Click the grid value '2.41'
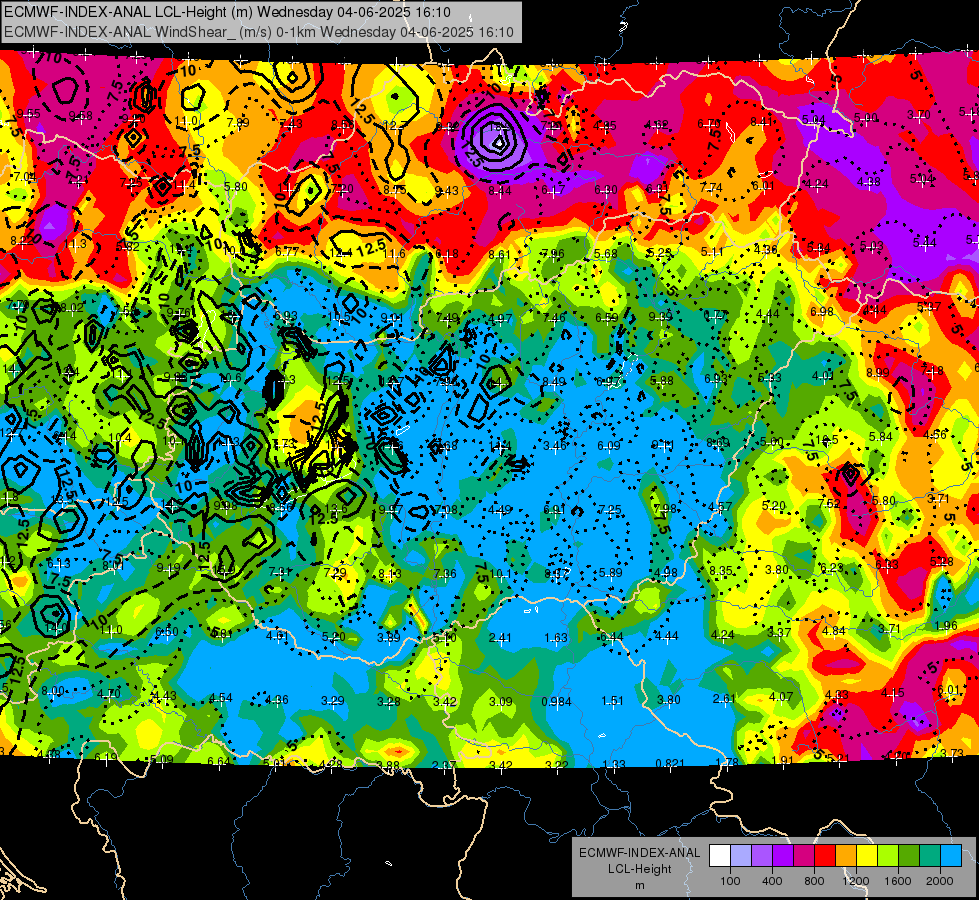Image resolution: width=979 pixels, height=900 pixels. pos(500,638)
